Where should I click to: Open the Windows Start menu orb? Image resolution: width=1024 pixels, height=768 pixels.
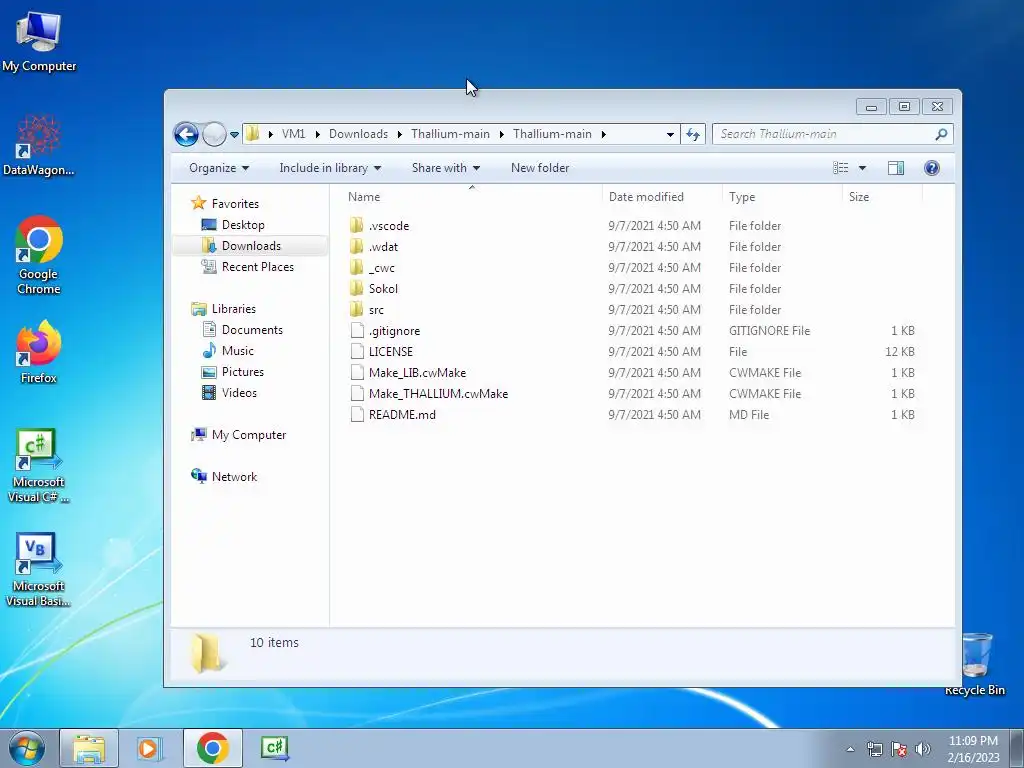[x=27, y=748]
